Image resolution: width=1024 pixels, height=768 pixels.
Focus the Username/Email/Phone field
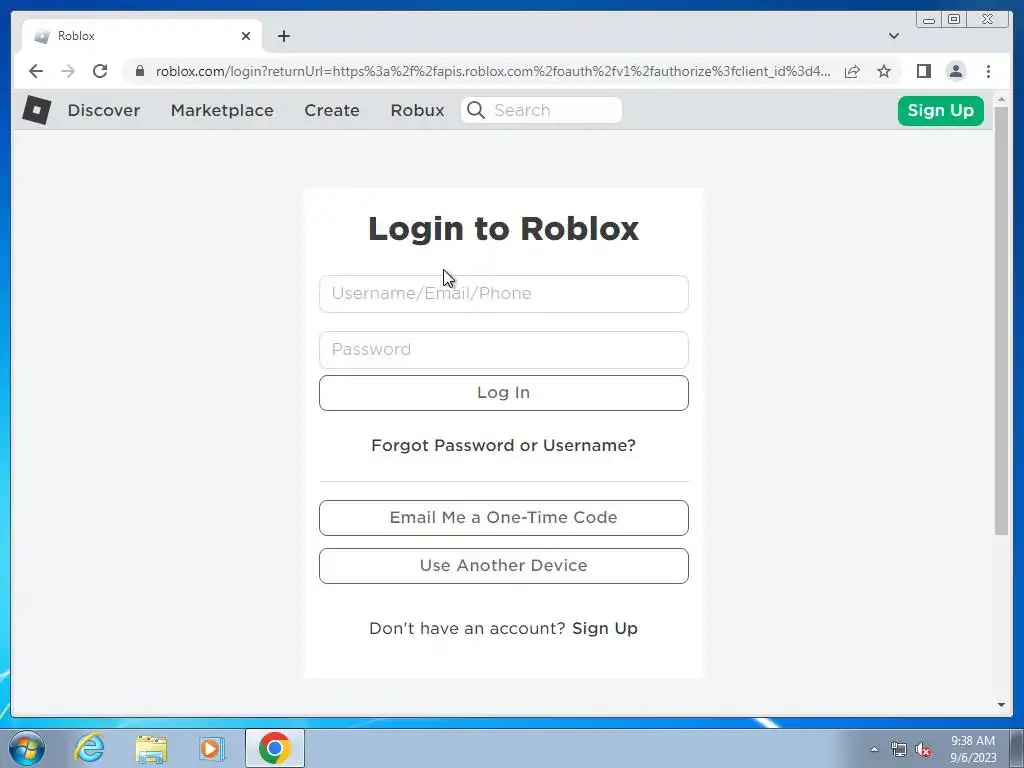tap(504, 294)
